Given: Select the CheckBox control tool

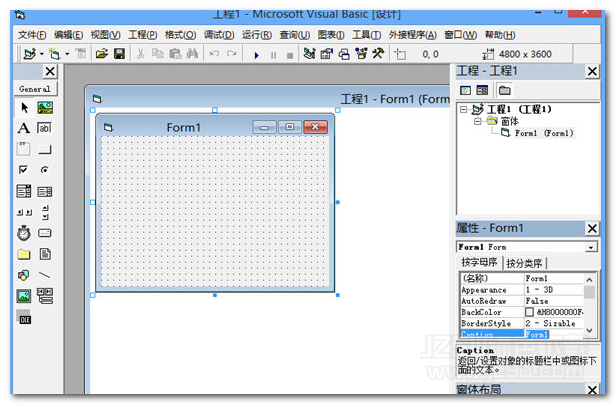Looking at the screenshot, I should [x=24, y=170].
